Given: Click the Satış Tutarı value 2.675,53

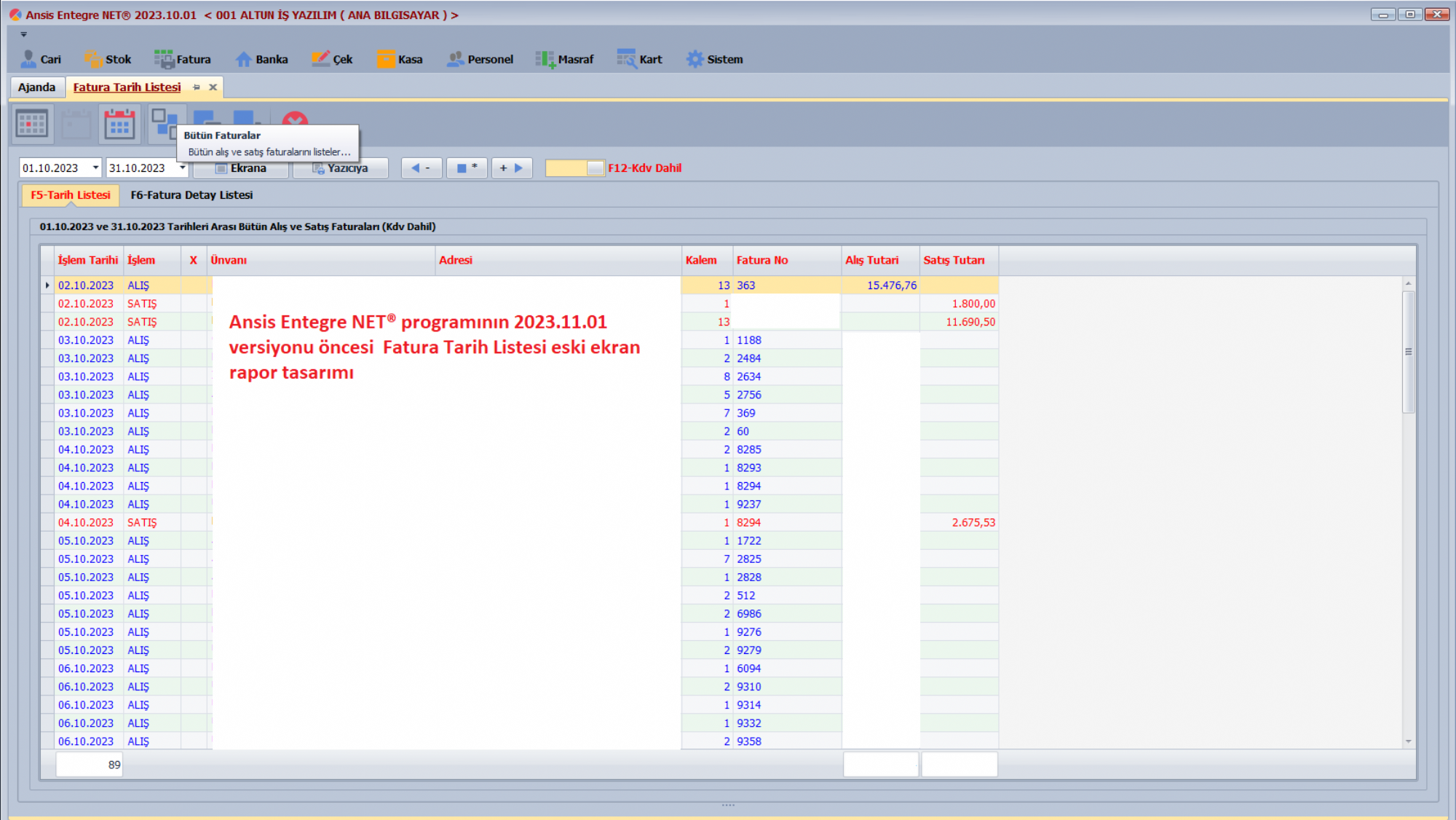Looking at the screenshot, I should point(973,522).
